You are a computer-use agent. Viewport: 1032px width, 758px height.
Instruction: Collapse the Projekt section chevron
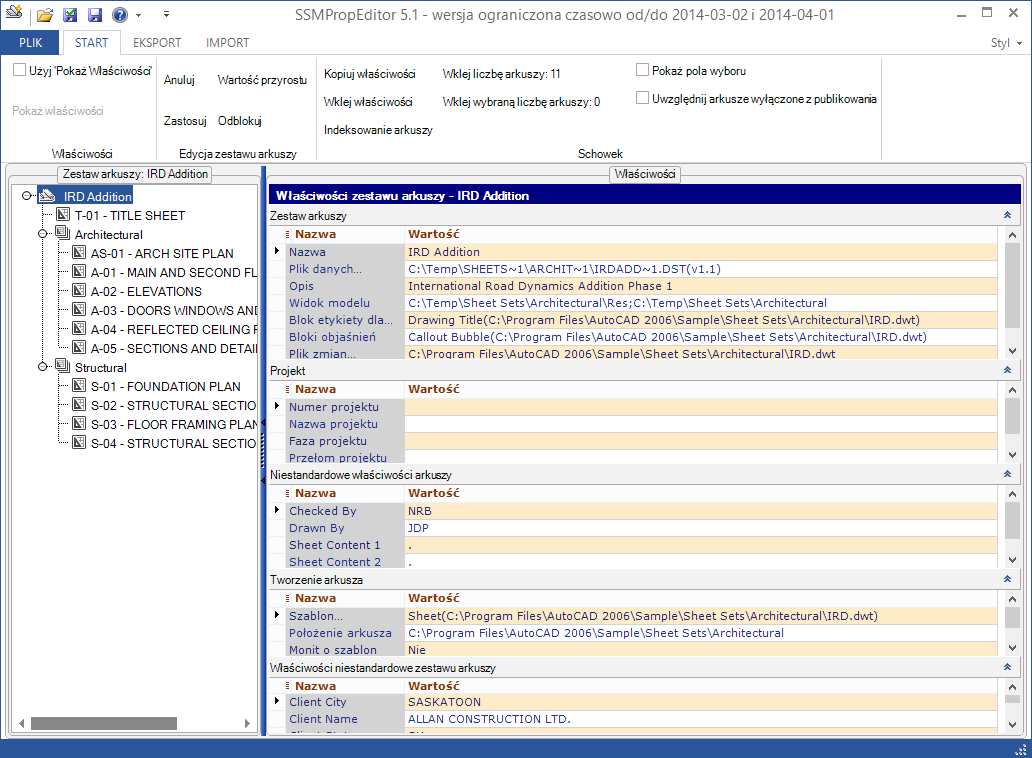(x=1007, y=370)
